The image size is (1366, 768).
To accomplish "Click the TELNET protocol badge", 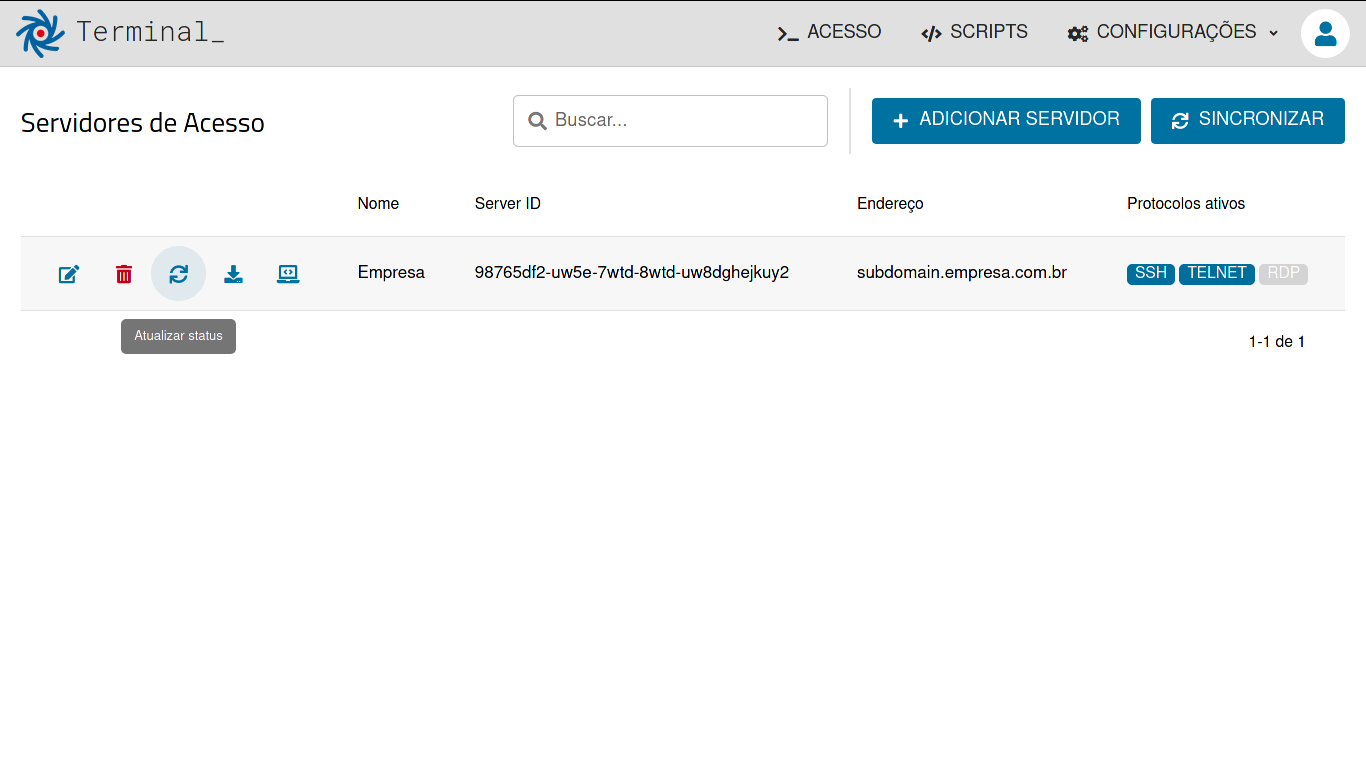I will tap(1217, 273).
